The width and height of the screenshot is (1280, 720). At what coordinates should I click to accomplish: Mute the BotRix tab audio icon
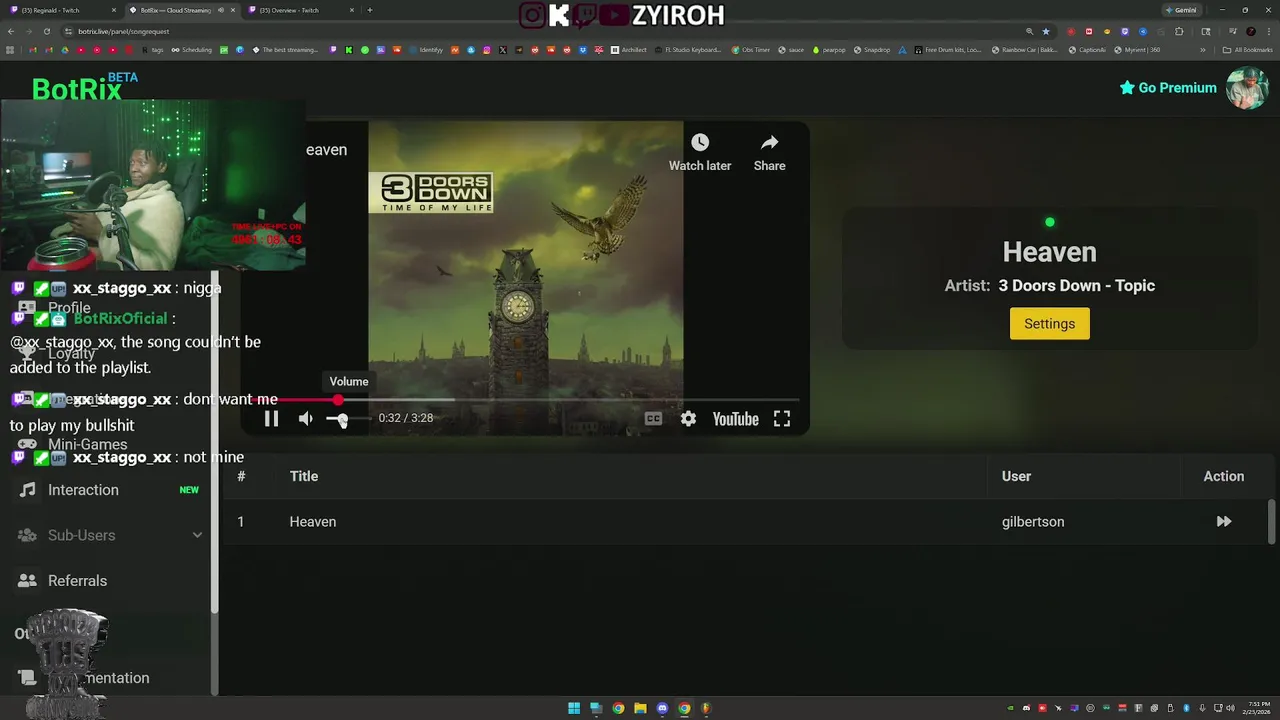220,10
